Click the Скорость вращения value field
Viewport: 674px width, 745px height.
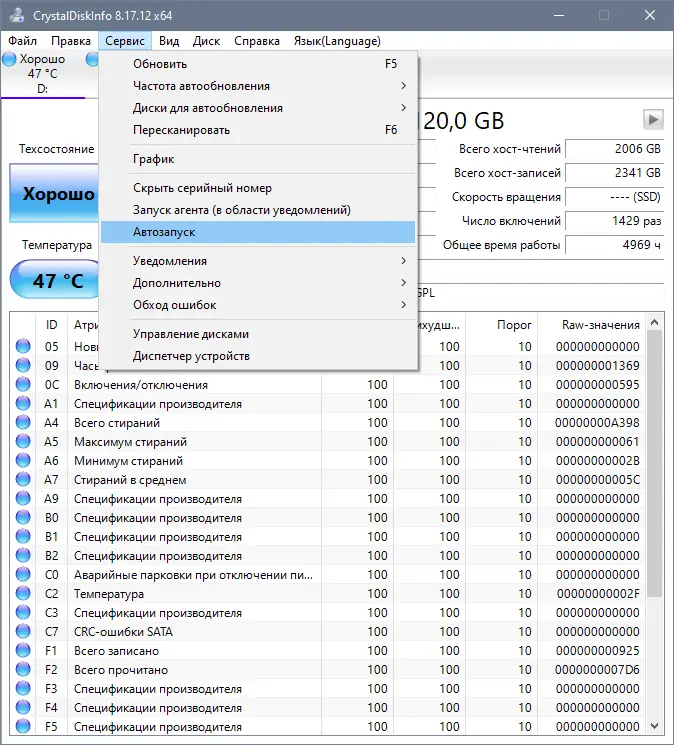[615, 197]
